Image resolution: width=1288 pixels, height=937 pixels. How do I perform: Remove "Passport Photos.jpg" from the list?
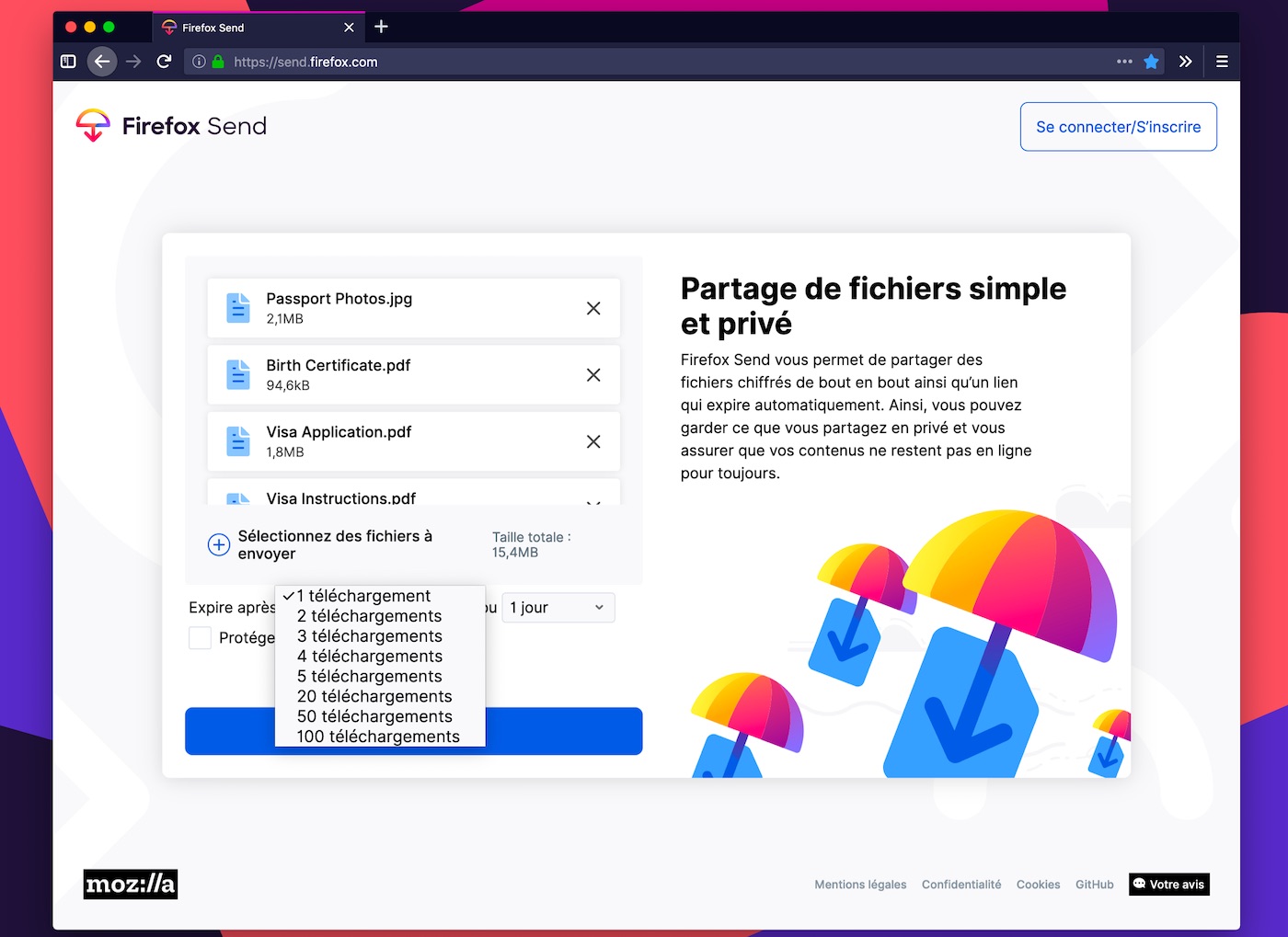coord(593,308)
